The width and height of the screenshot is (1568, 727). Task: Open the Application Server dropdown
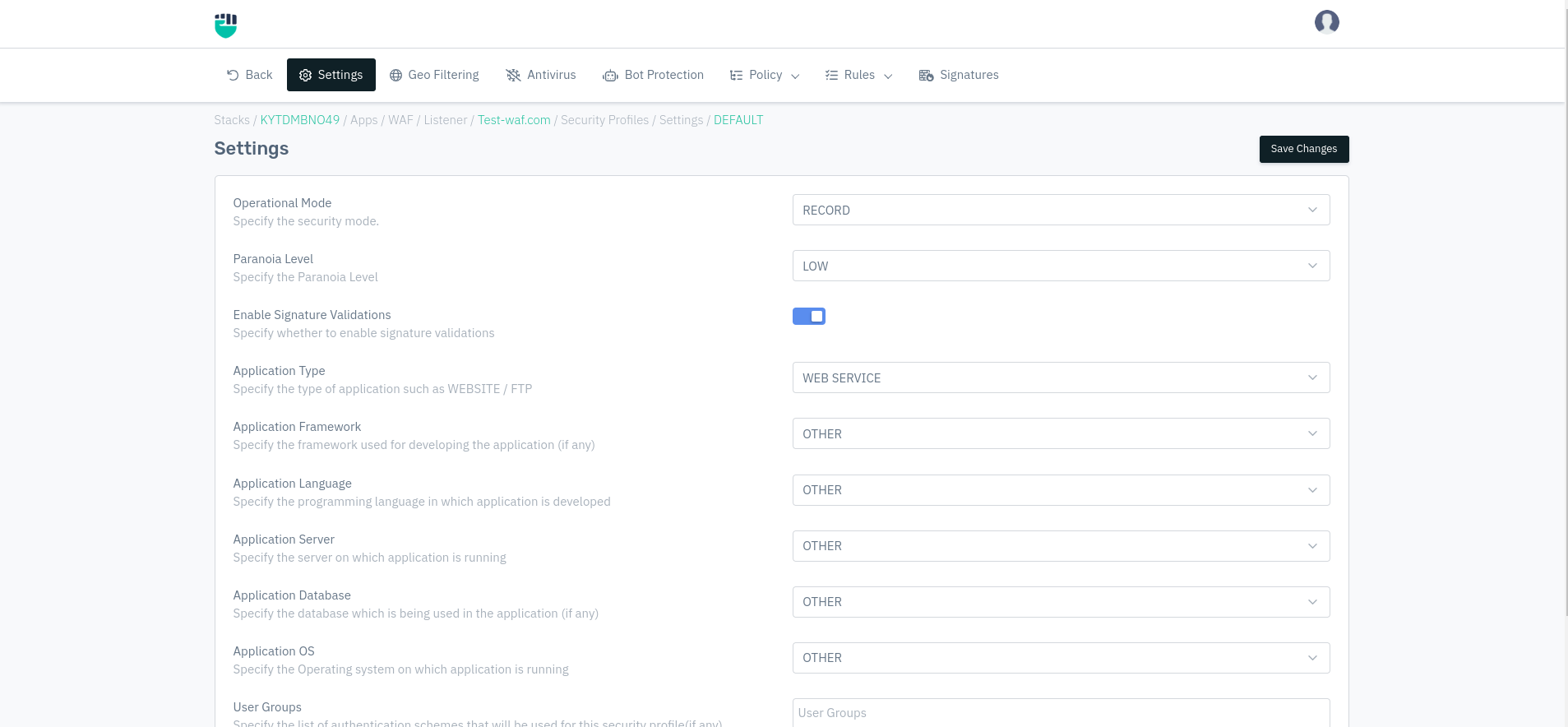[x=1061, y=546]
